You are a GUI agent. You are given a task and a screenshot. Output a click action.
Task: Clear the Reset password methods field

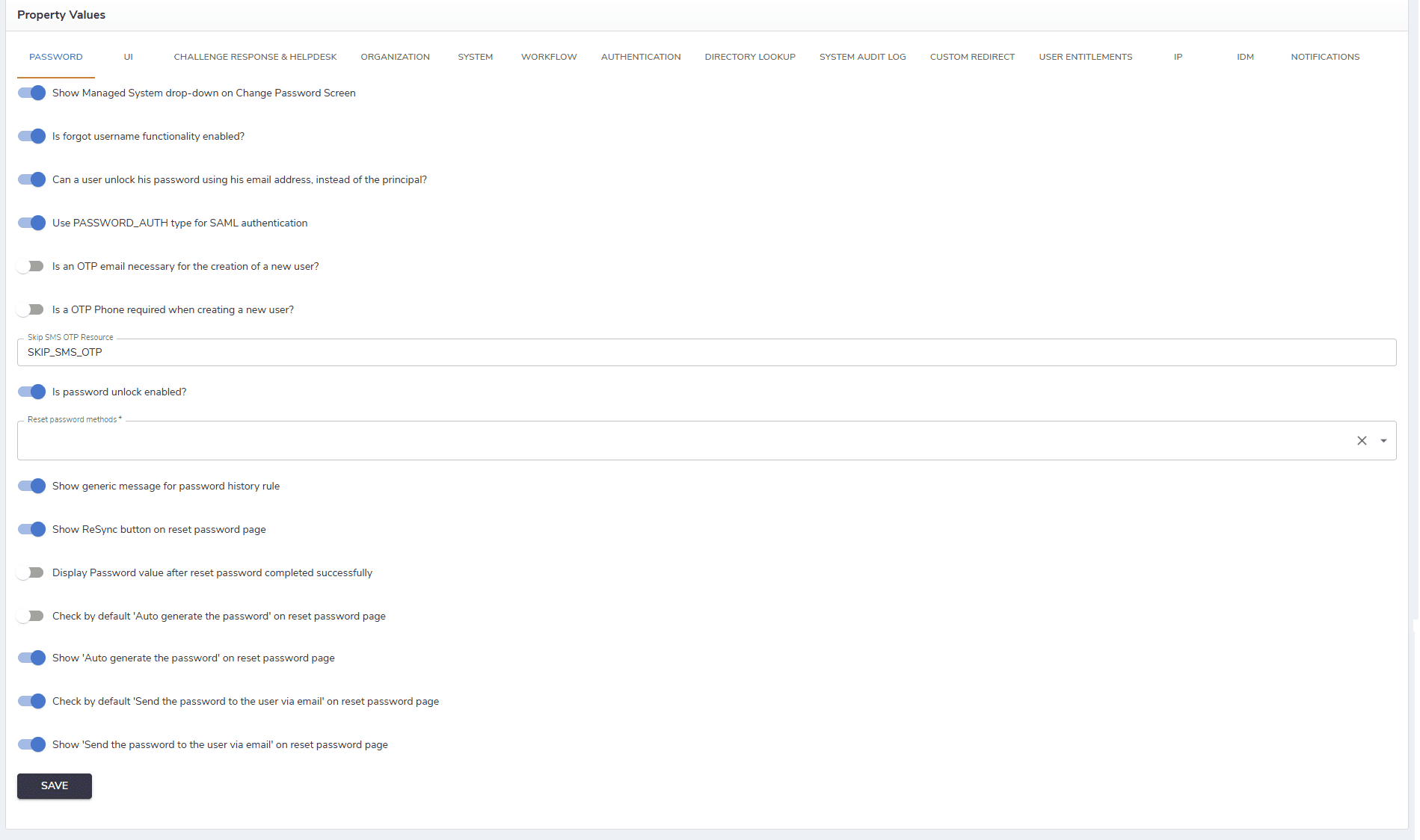pos(1362,441)
